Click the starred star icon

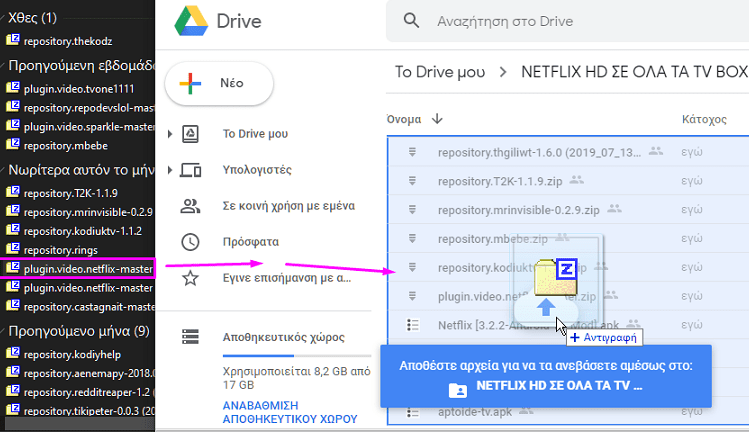[x=190, y=278]
